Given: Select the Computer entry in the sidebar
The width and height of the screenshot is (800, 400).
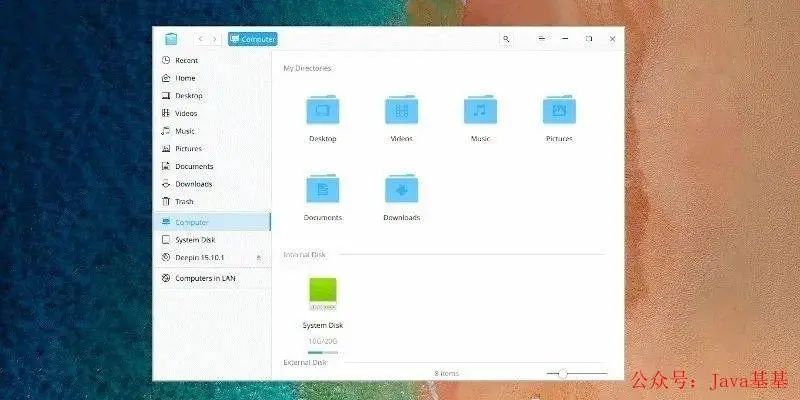Looking at the screenshot, I should tap(212, 222).
